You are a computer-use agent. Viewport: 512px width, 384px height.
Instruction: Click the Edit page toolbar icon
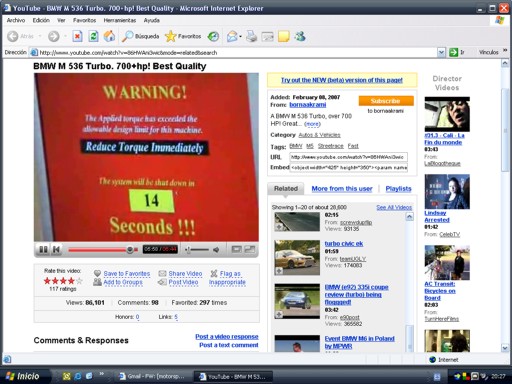pos(267,36)
